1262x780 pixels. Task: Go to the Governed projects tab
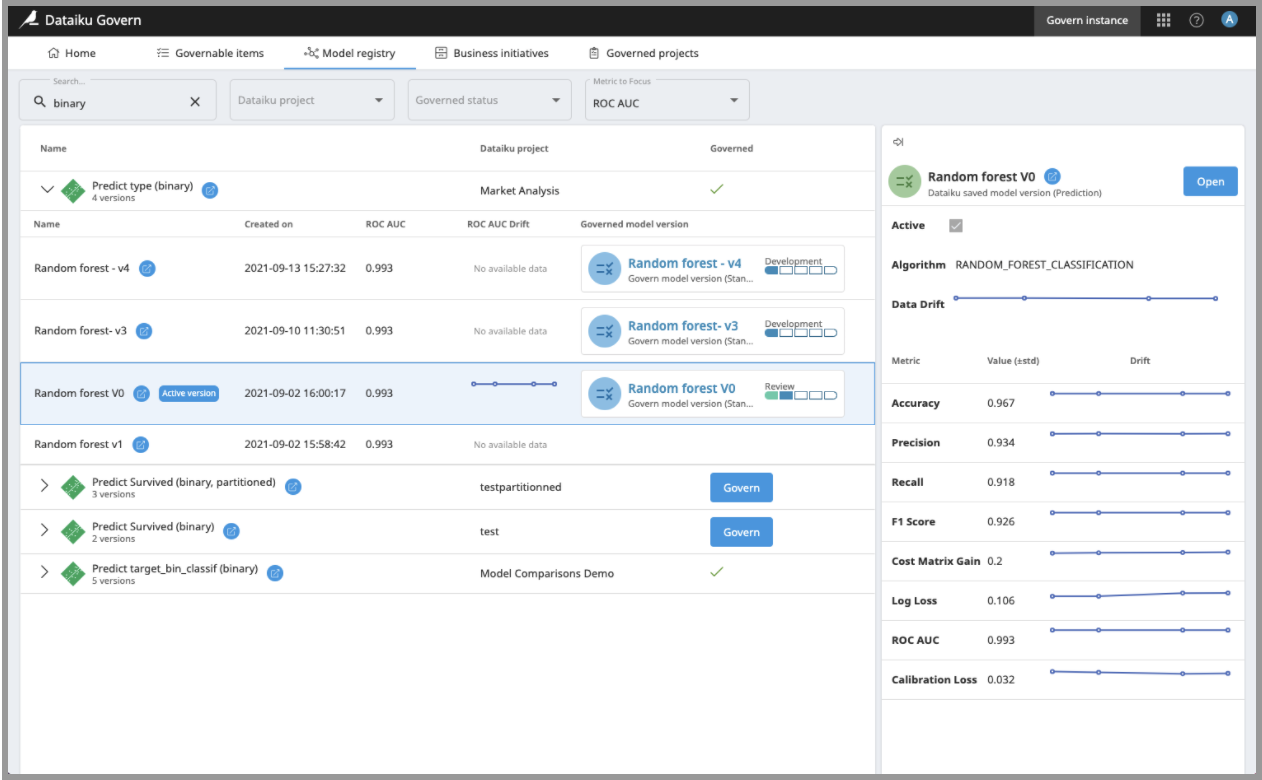643,53
